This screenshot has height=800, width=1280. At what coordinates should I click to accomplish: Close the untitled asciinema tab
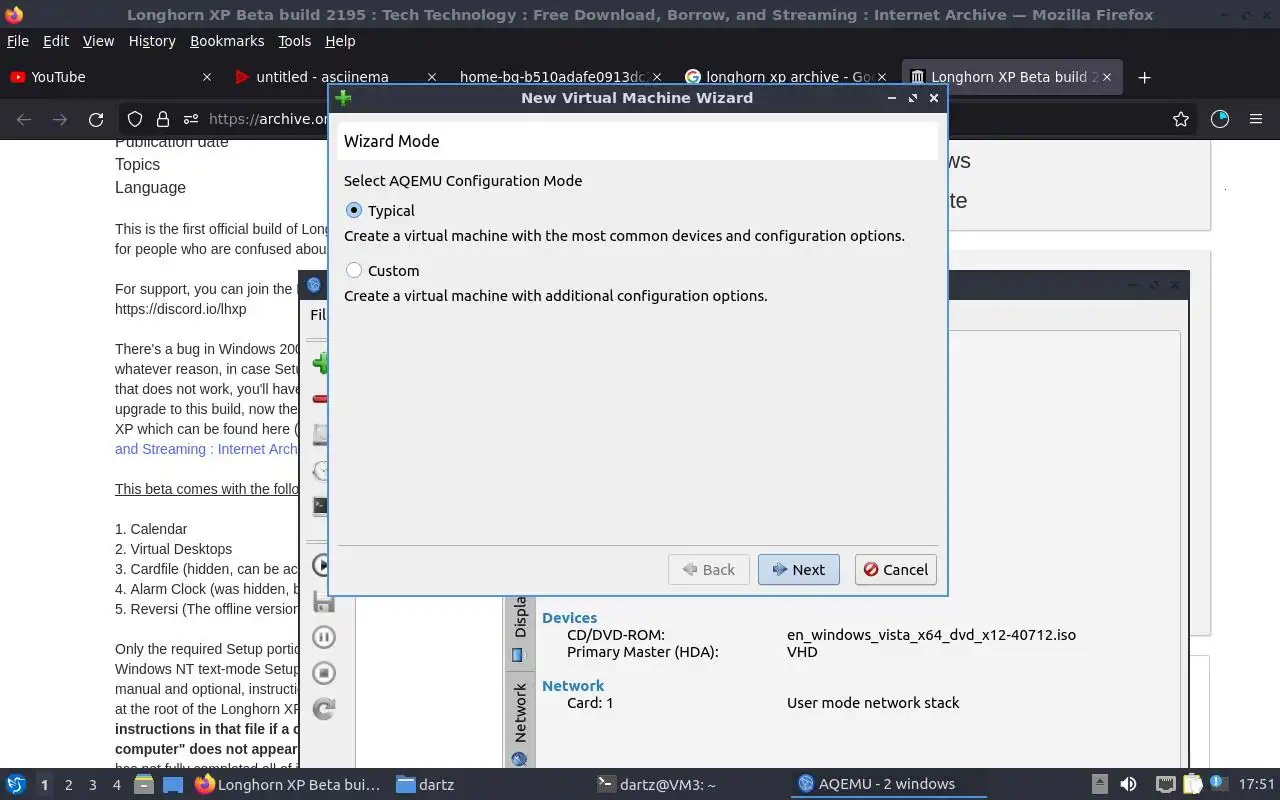click(x=432, y=77)
